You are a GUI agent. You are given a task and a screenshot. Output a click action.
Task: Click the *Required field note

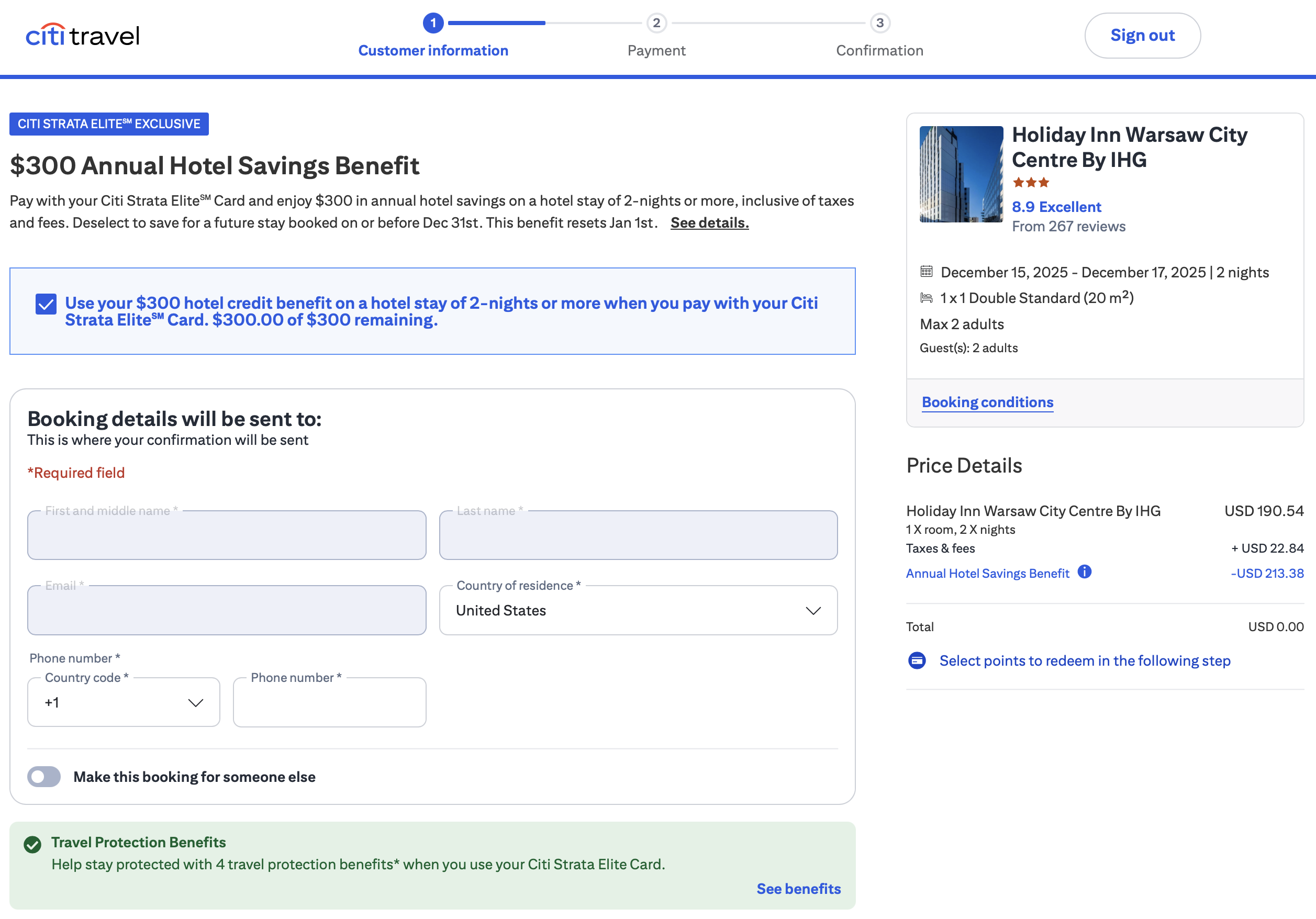76,473
